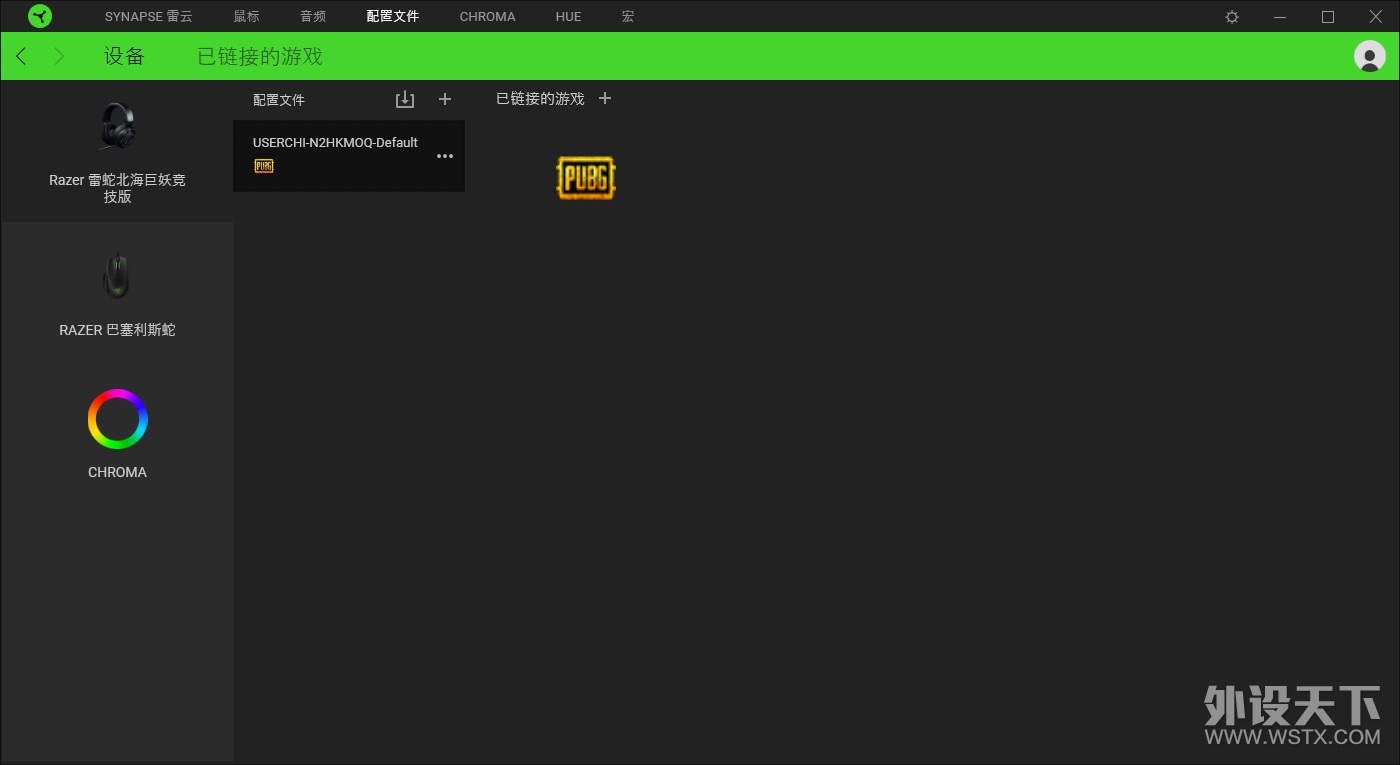Viewport: 1400px width, 765px height.
Task: Go forward with right arrow
Action: tap(59, 56)
